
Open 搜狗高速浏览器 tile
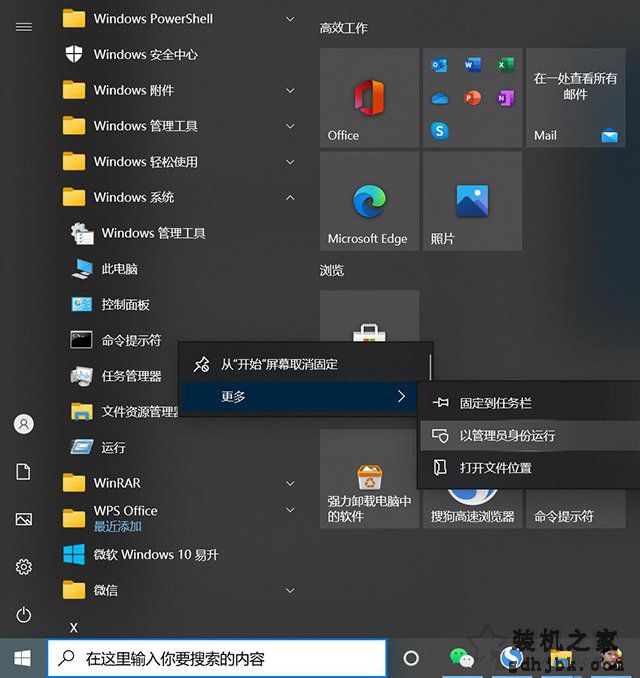tap(472, 508)
